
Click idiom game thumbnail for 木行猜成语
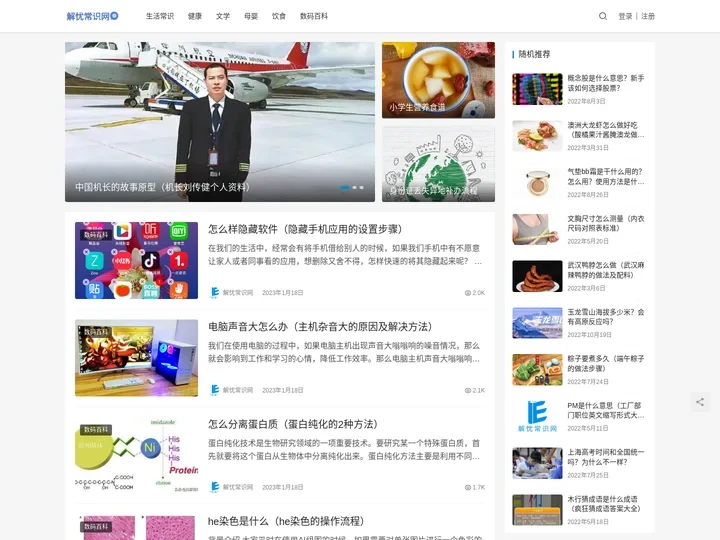[x=537, y=510]
